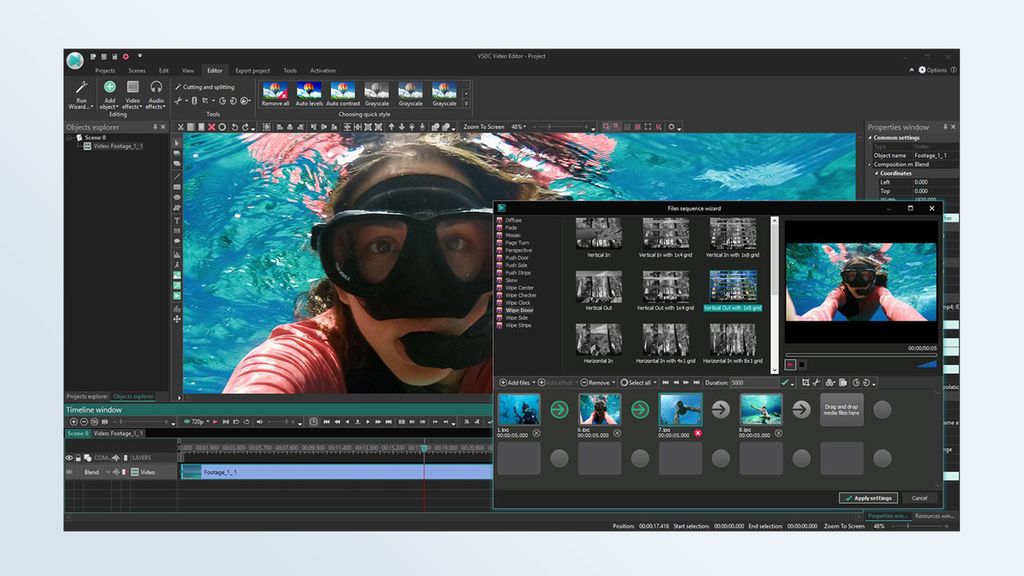Switch to the Export project menu
The height and width of the screenshot is (576, 1024).
(x=252, y=70)
